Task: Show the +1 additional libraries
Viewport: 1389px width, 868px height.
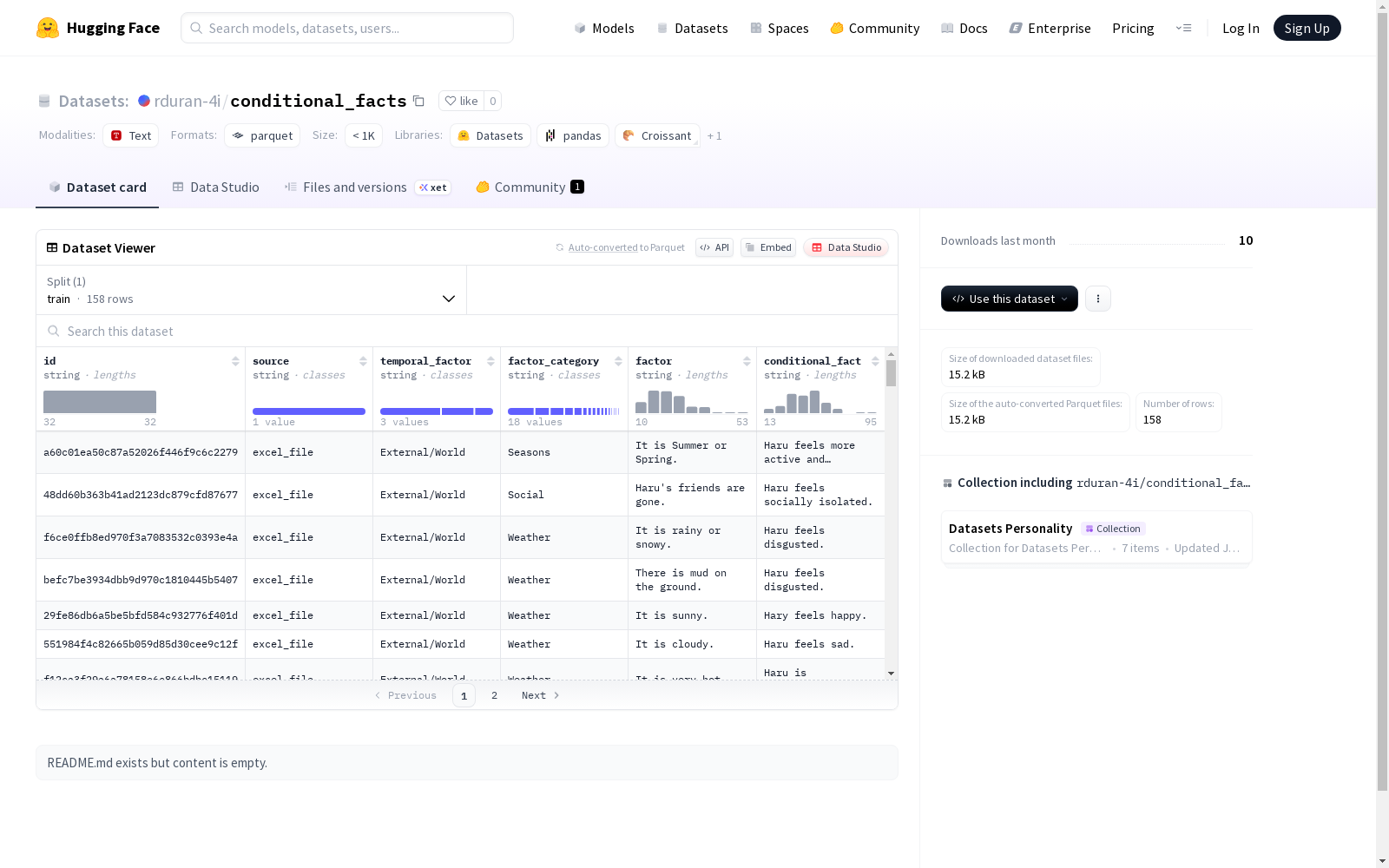Action: pyautogui.click(x=714, y=135)
